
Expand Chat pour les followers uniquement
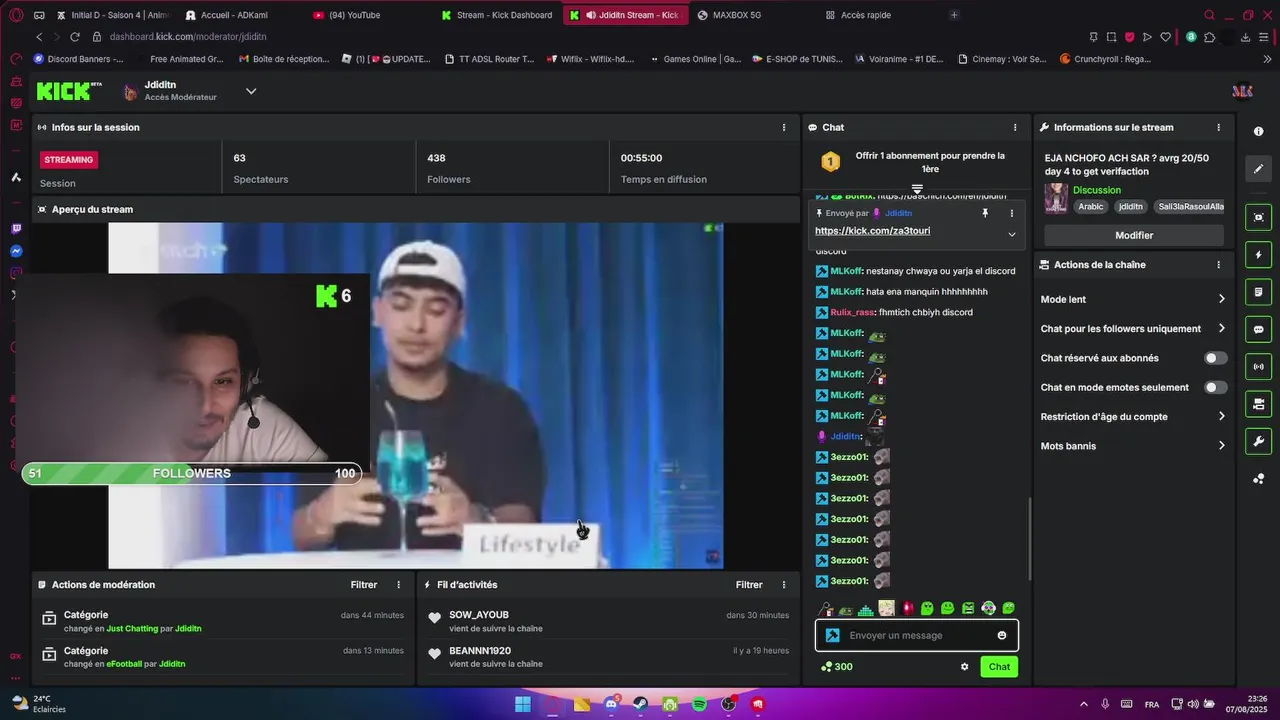(x=1133, y=329)
